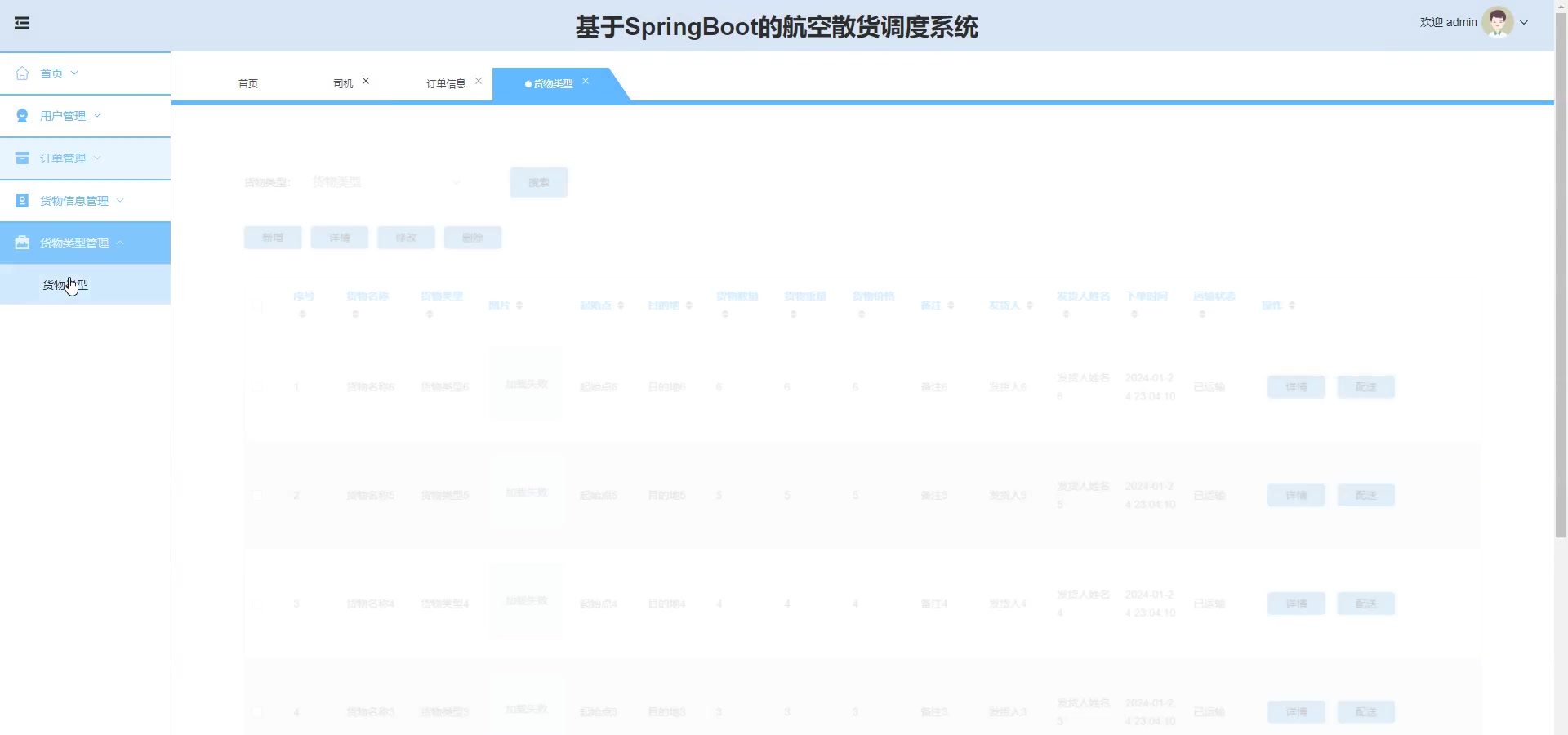Click the 用户管理 user icon

tap(22, 116)
